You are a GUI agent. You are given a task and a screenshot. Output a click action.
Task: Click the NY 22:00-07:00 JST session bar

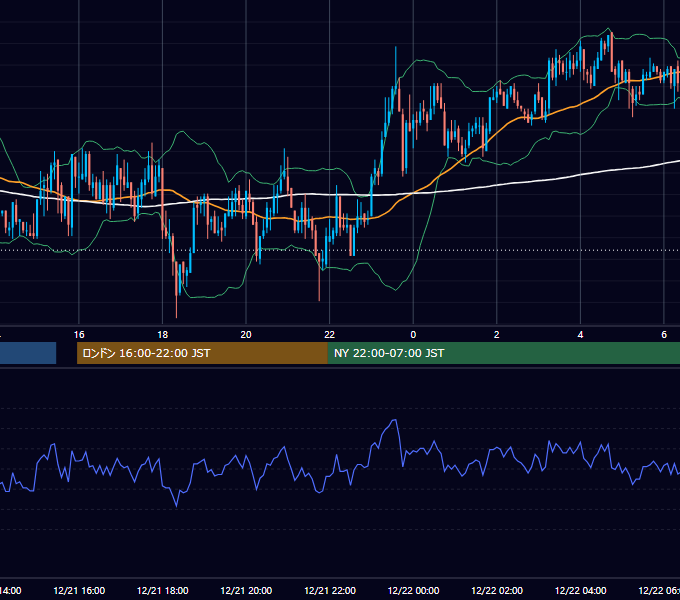pyautogui.click(x=504, y=353)
